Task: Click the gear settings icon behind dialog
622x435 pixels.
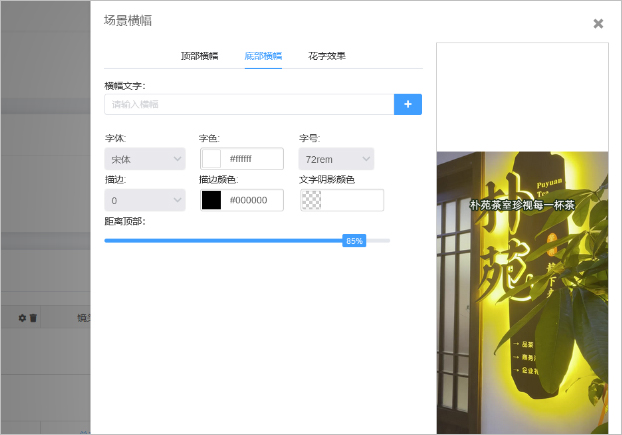Action: pyautogui.click(x=22, y=318)
